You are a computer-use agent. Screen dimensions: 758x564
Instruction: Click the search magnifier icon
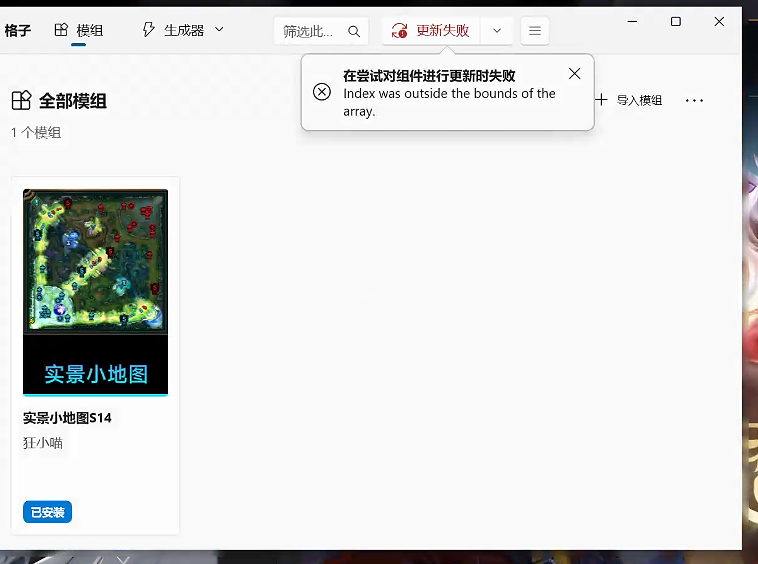tap(354, 31)
